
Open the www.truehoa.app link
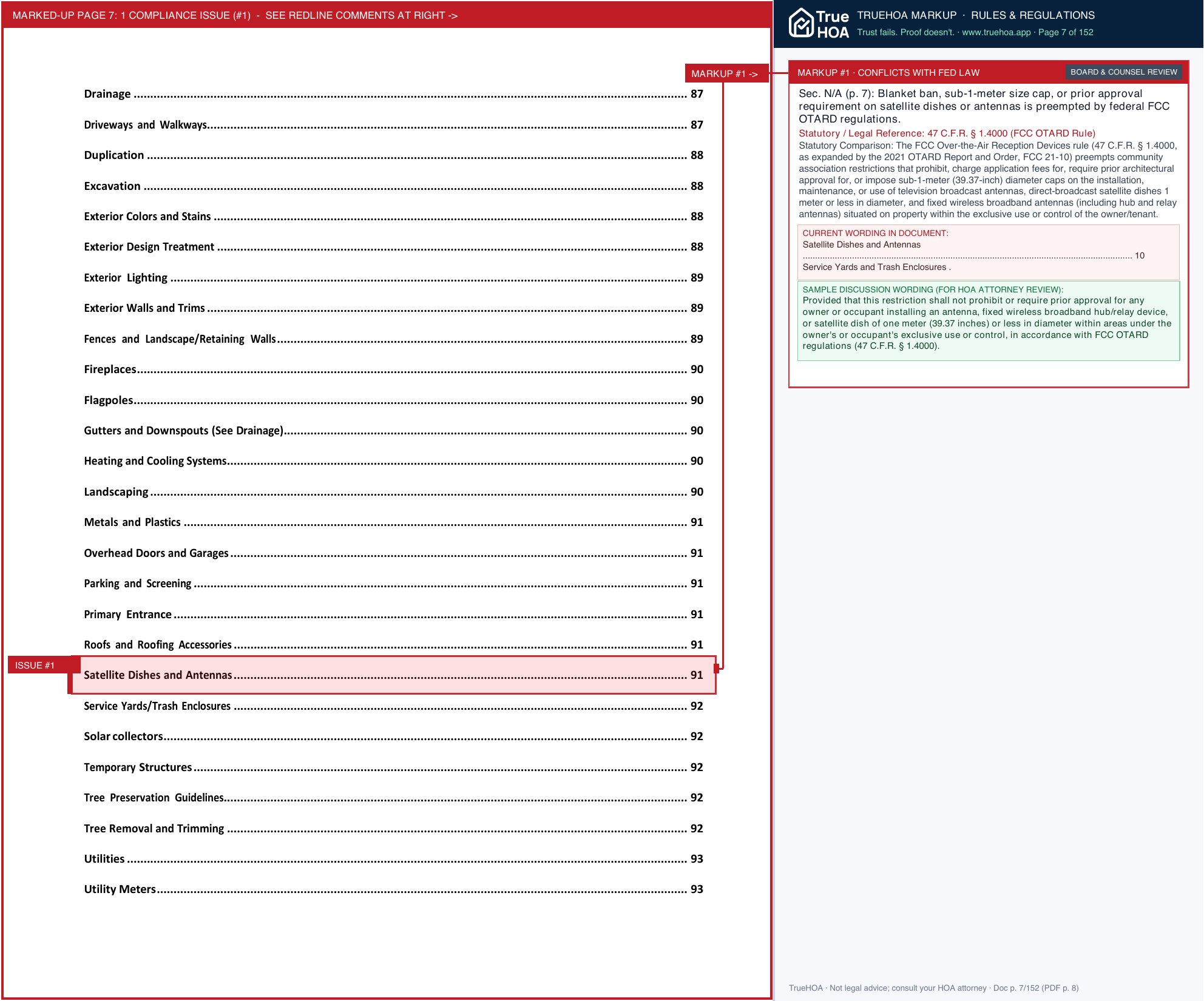tap(996, 32)
